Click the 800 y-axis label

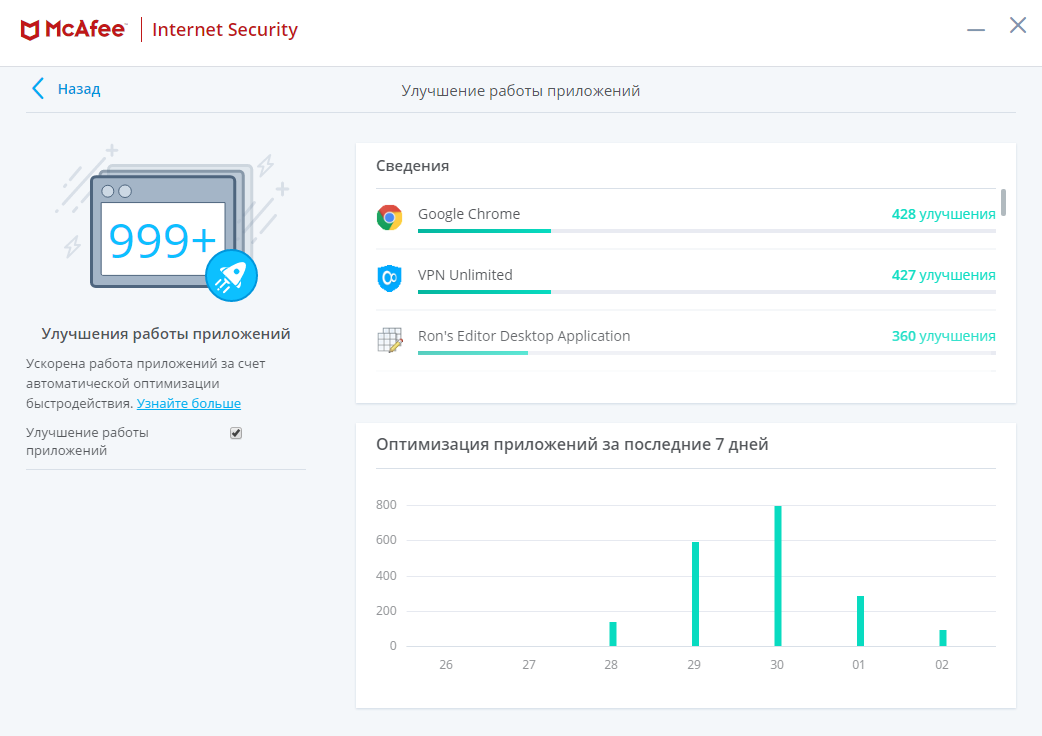point(386,505)
